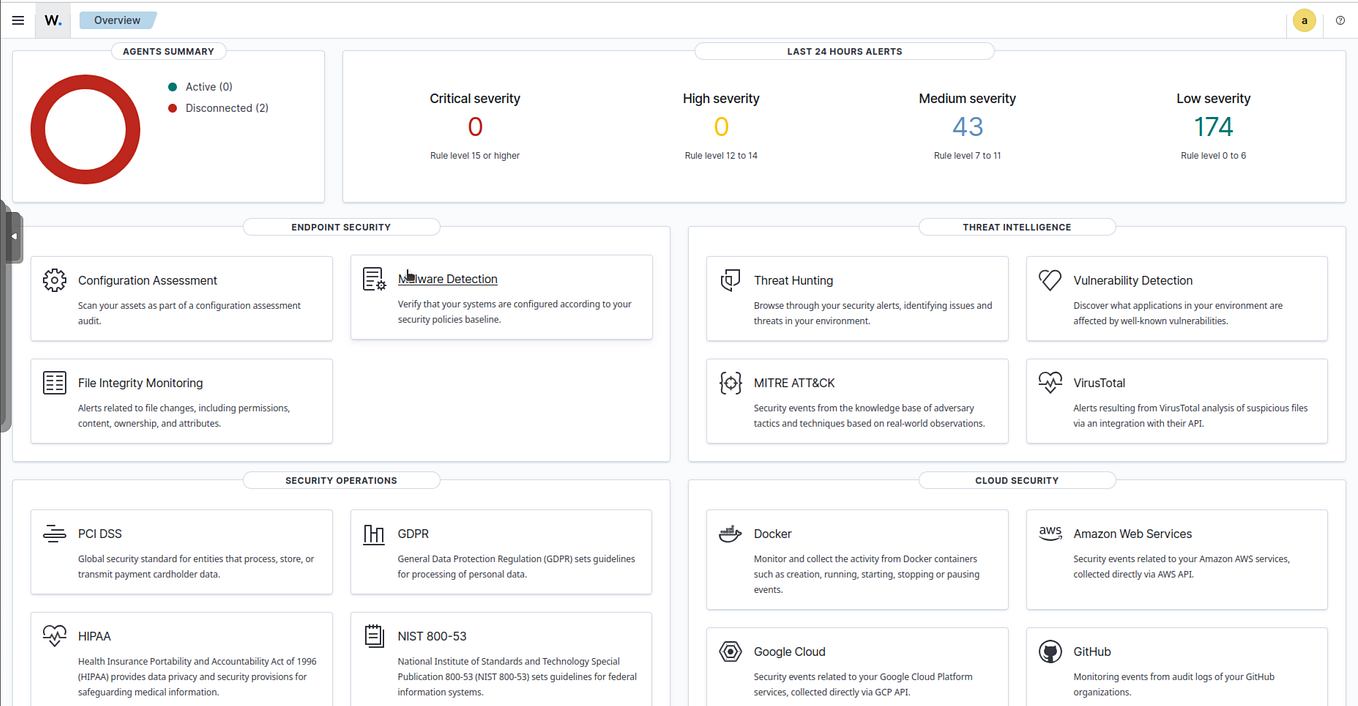Viewport: 1358px width, 706px height.
Task: Open the hamburger navigation menu
Action: (x=18, y=20)
